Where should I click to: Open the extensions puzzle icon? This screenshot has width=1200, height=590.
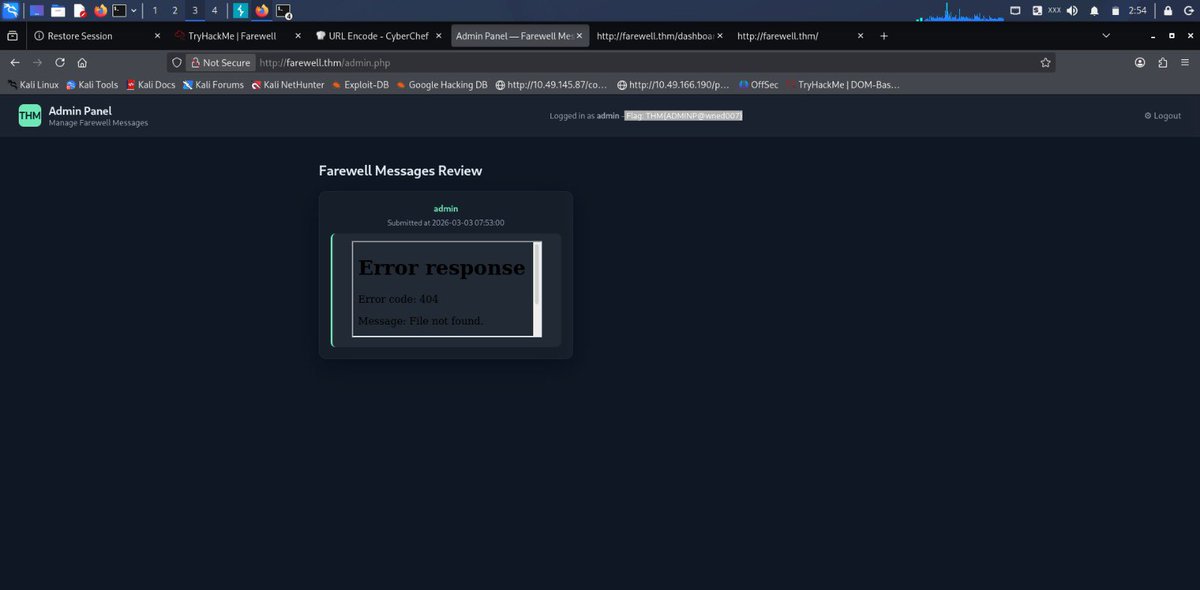(x=1162, y=62)
